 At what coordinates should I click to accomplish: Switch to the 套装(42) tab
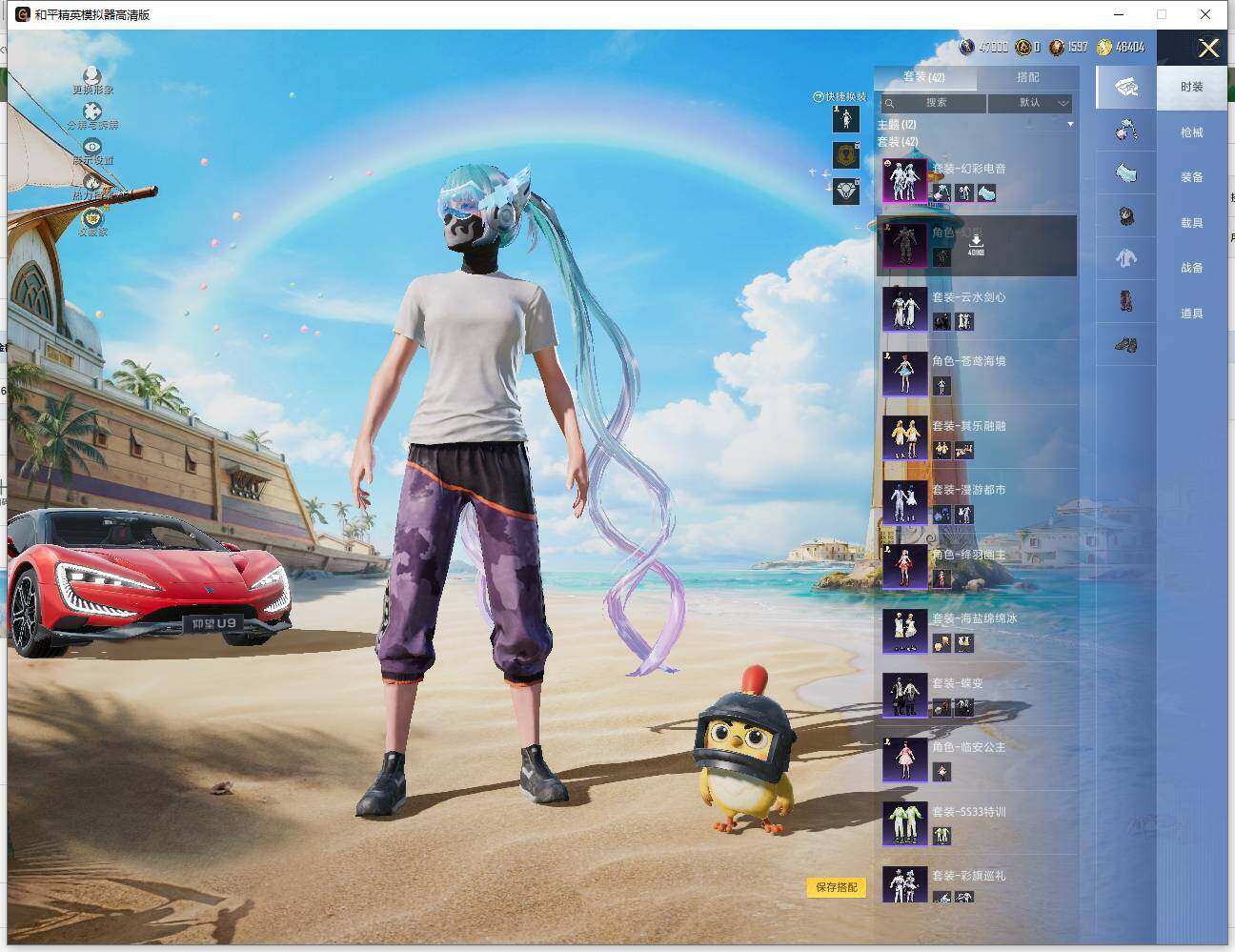tap(924, 77)
